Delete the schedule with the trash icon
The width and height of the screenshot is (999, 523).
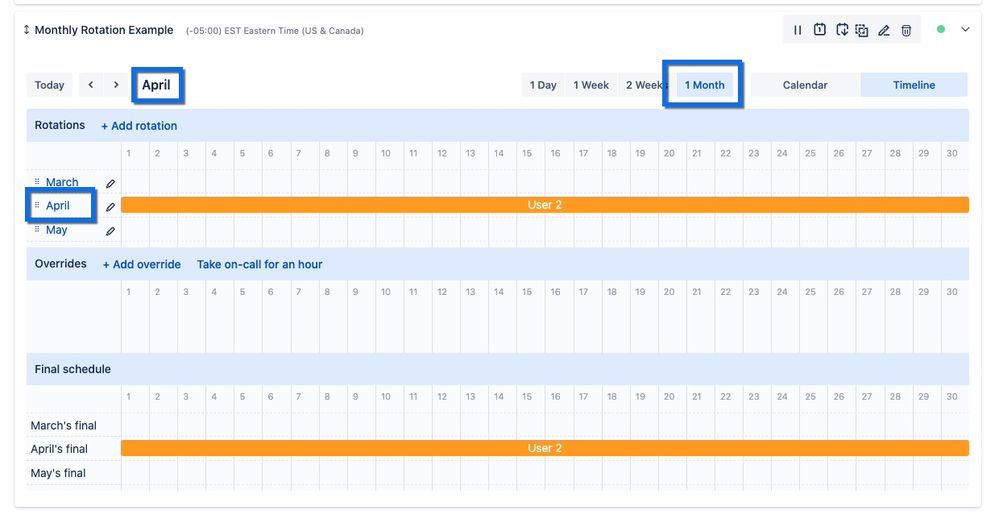coord(906,30)
